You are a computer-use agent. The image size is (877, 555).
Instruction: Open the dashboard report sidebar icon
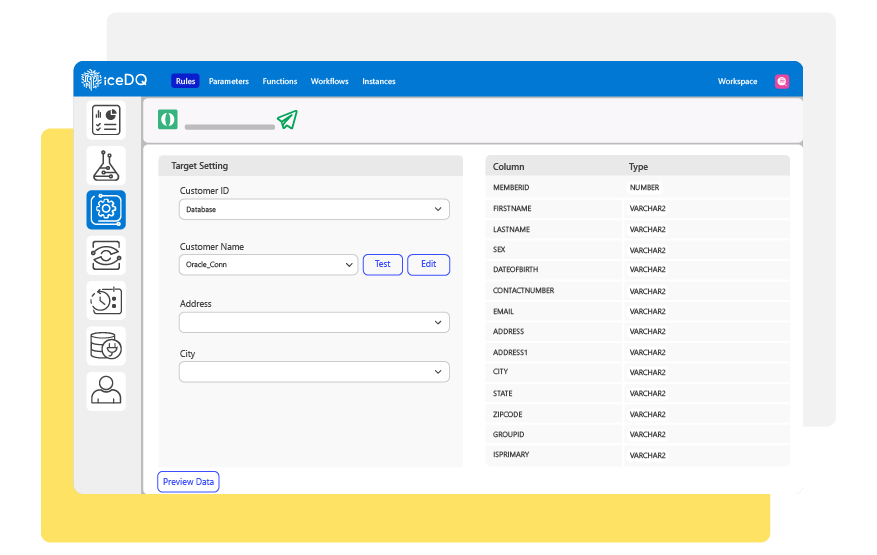pyautogui.click(x=106, y=120)
